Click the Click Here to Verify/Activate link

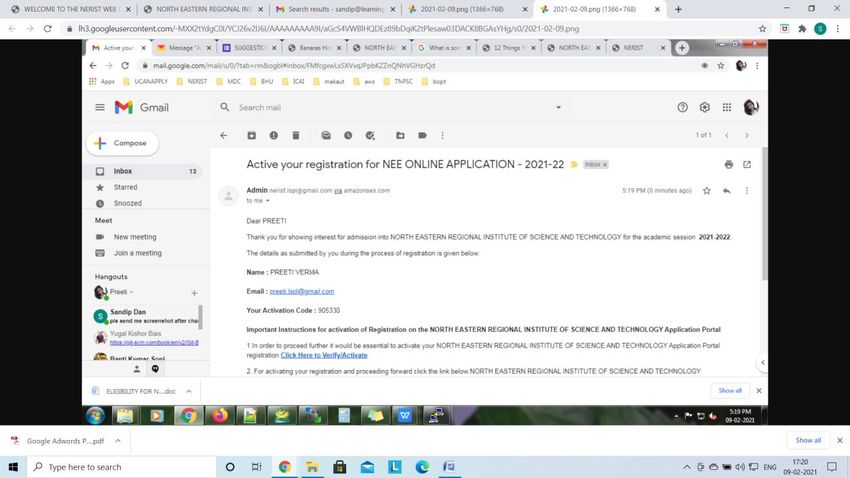click(324, 356)
